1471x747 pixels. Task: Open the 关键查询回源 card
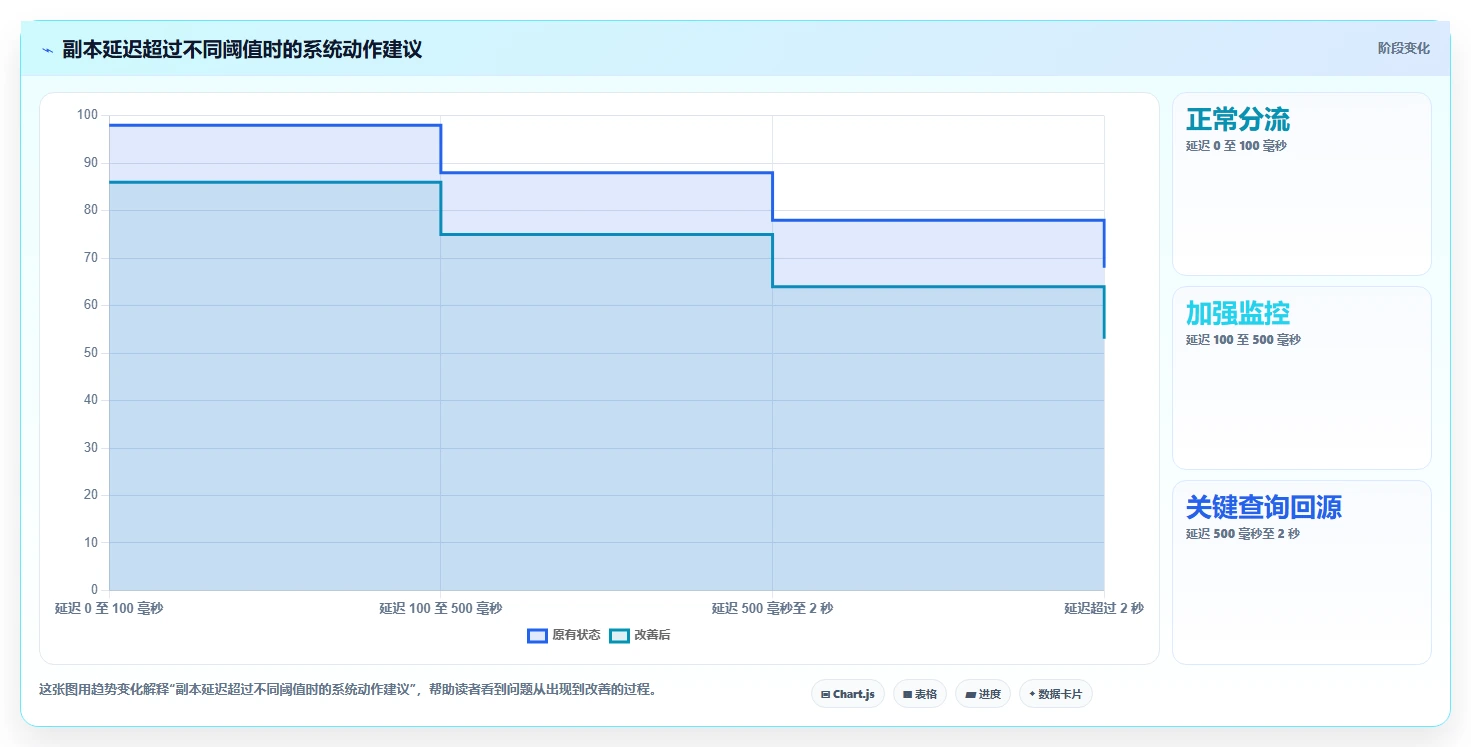point(1301,572)
